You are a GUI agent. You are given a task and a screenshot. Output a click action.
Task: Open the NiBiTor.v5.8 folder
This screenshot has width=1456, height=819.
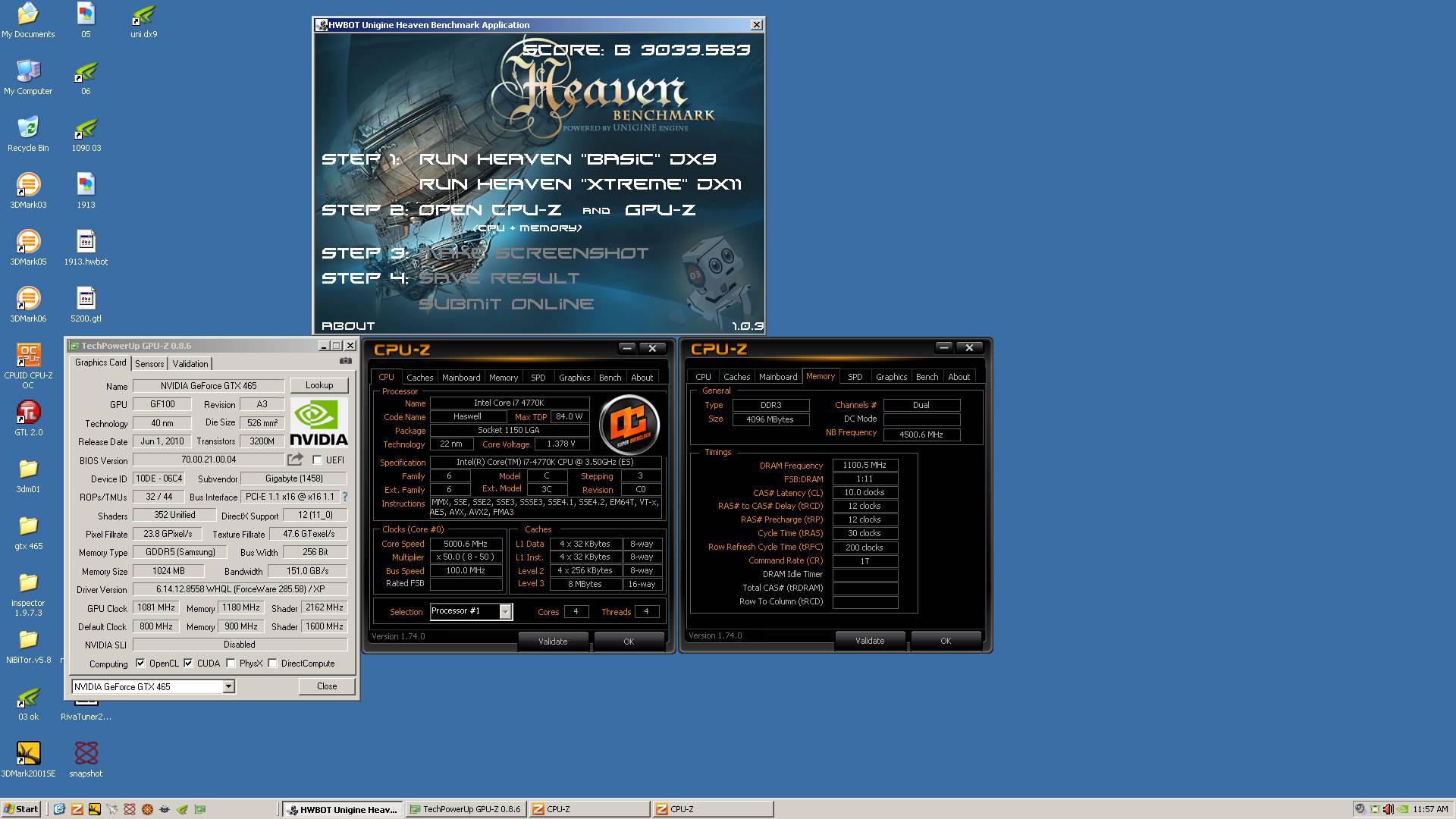[28, 646]
